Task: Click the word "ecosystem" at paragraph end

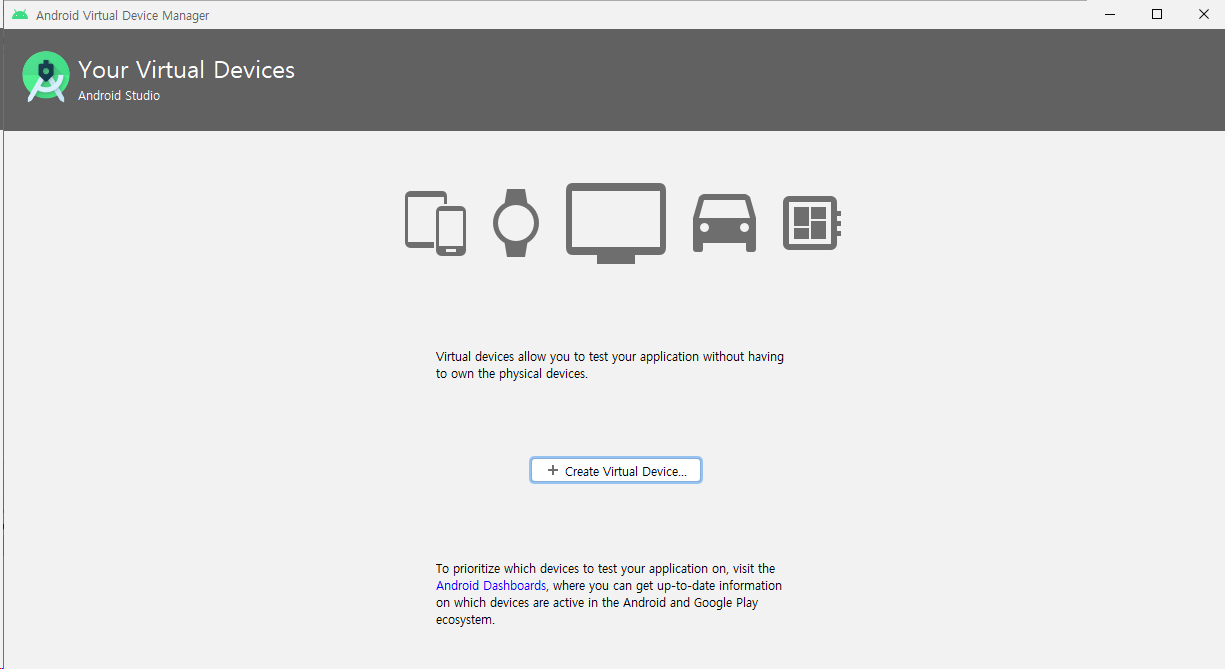Action: click(464, 620)
